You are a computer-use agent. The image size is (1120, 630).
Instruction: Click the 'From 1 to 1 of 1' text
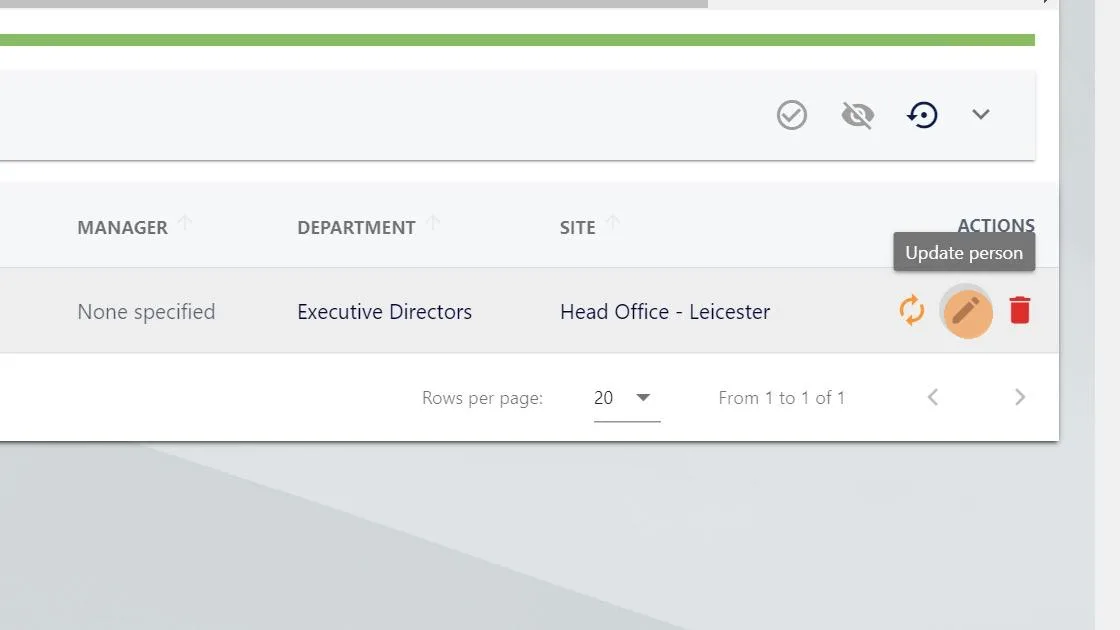[x=781, y=398]
